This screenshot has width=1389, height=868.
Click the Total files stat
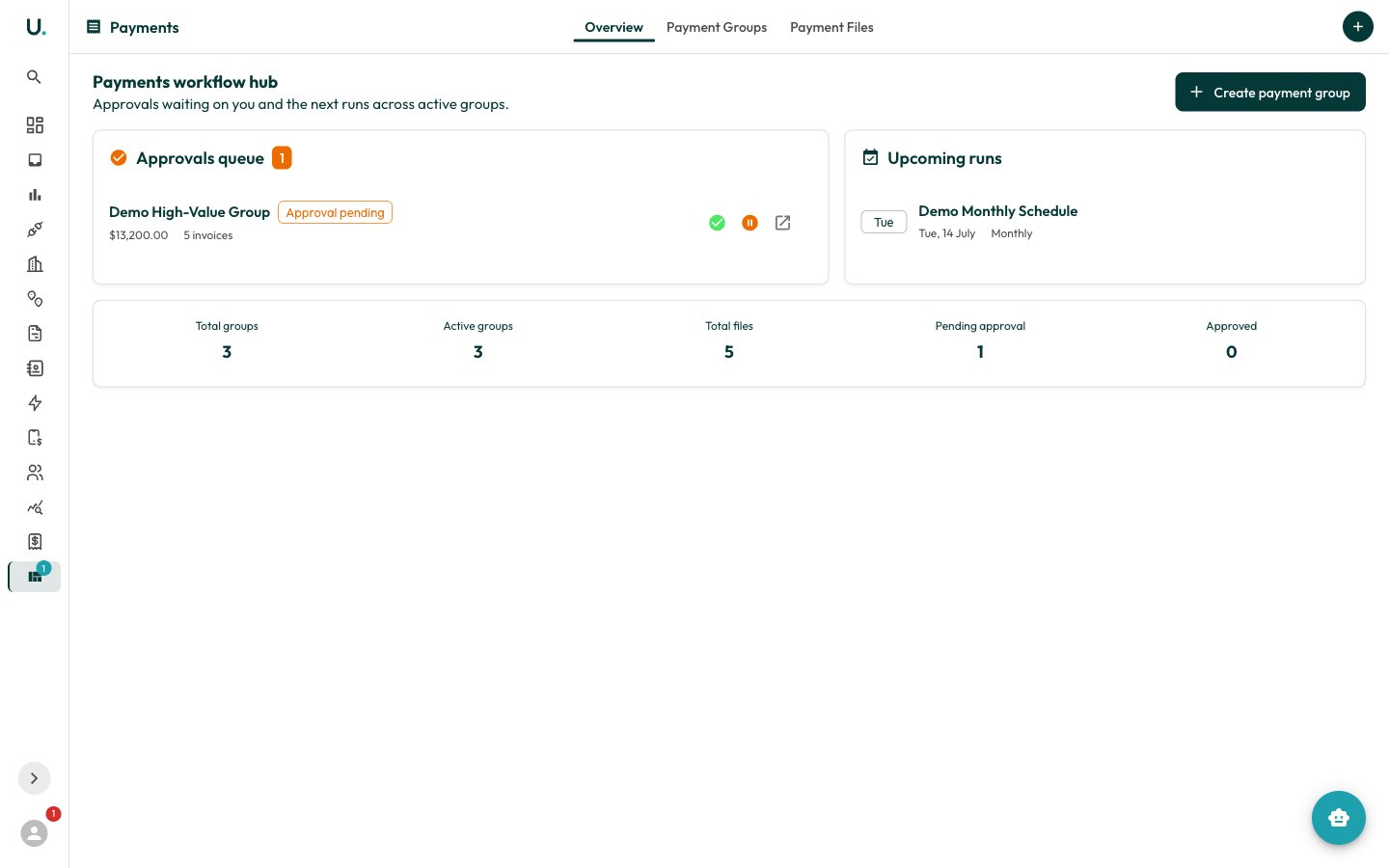coord(729,341)
